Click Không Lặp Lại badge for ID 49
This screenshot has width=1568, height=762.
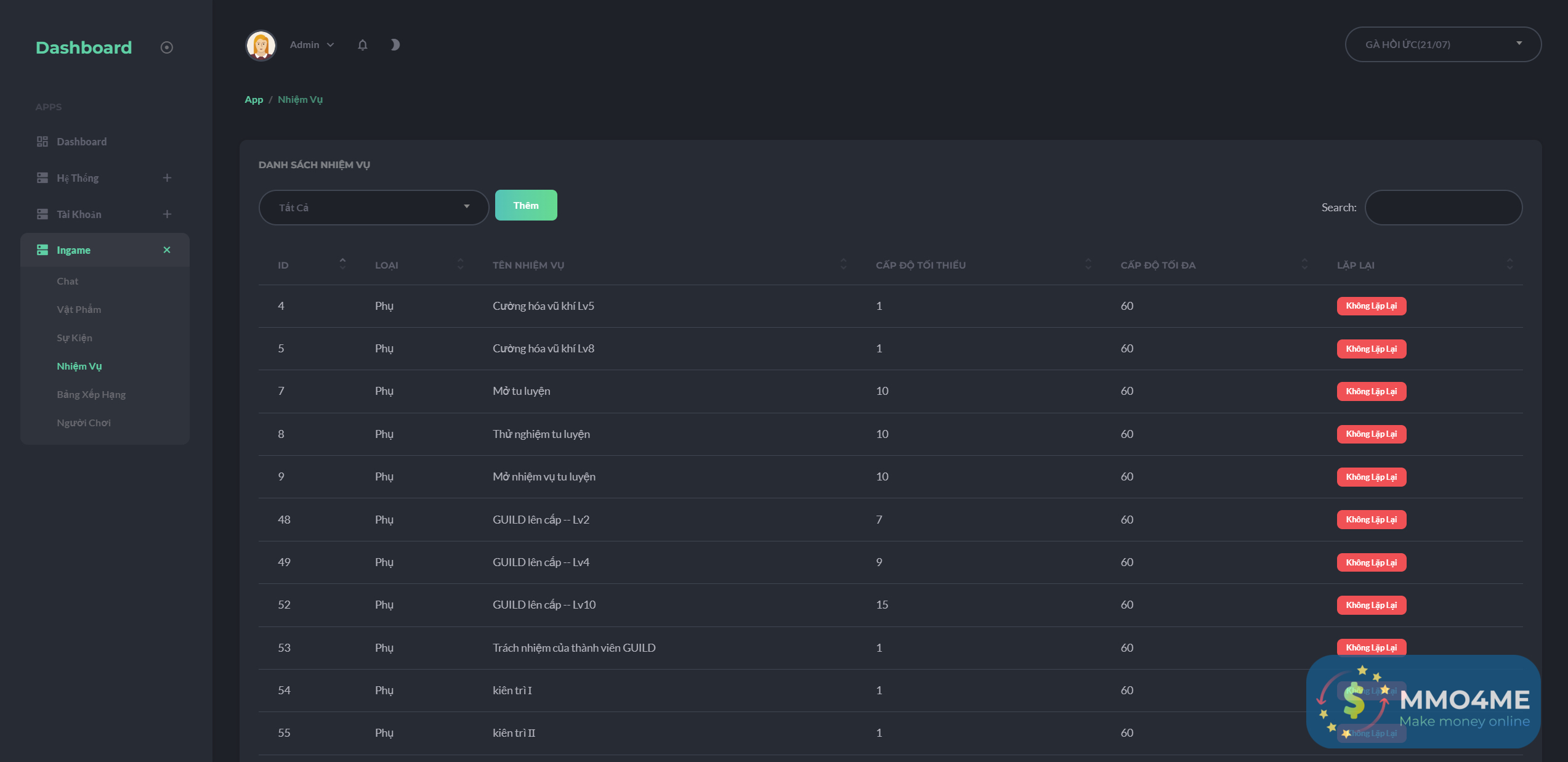click(x=1372, y=563)
